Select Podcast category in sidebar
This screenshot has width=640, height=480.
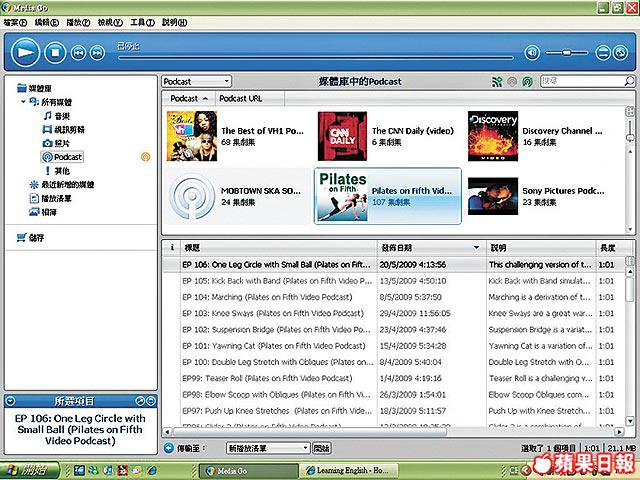(62, 157)
